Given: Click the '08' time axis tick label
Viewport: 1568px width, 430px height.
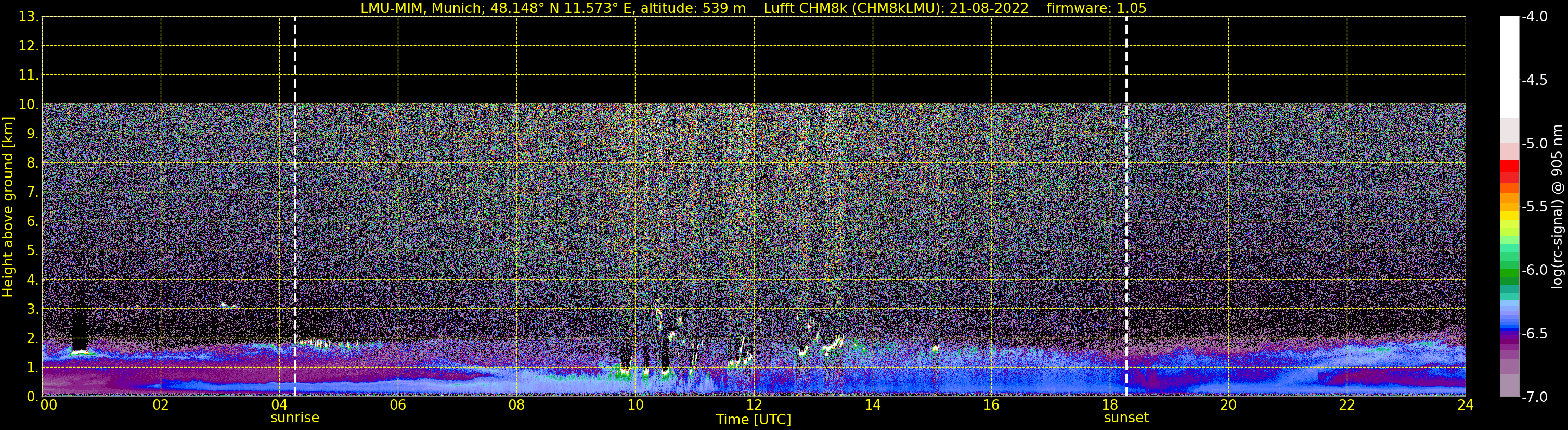Looking at the screenshot, I should click(x=517, y=406).
